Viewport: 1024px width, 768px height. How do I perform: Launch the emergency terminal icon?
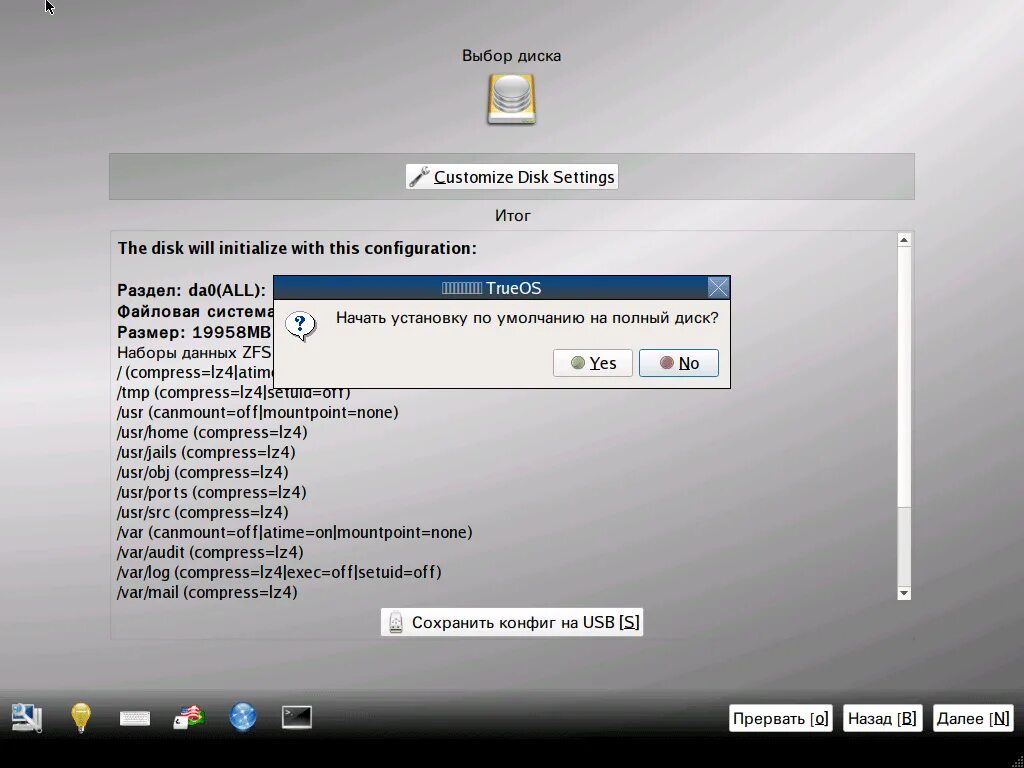coord(296,717)
